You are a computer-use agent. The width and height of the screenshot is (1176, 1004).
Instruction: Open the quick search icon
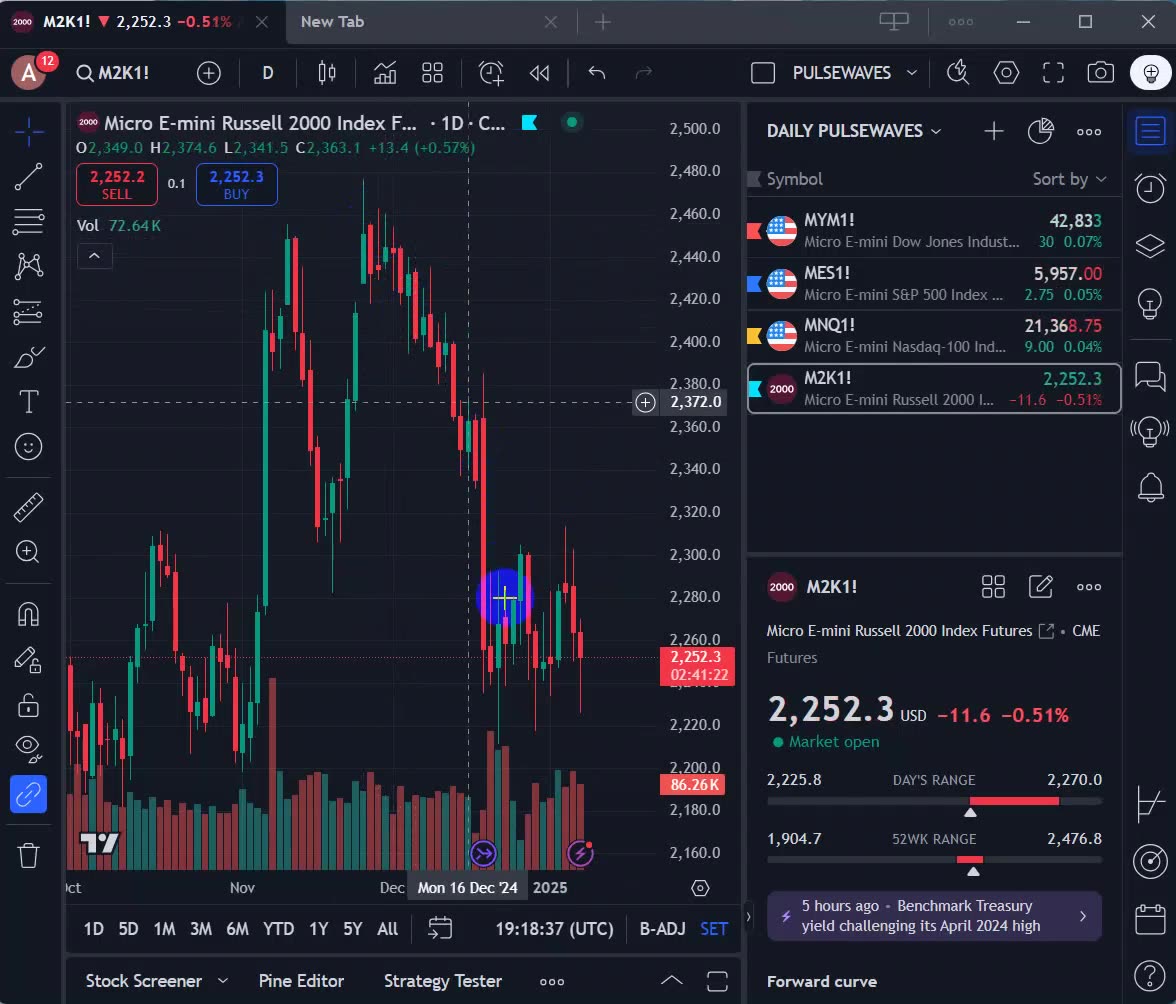(x=958, y=73)
